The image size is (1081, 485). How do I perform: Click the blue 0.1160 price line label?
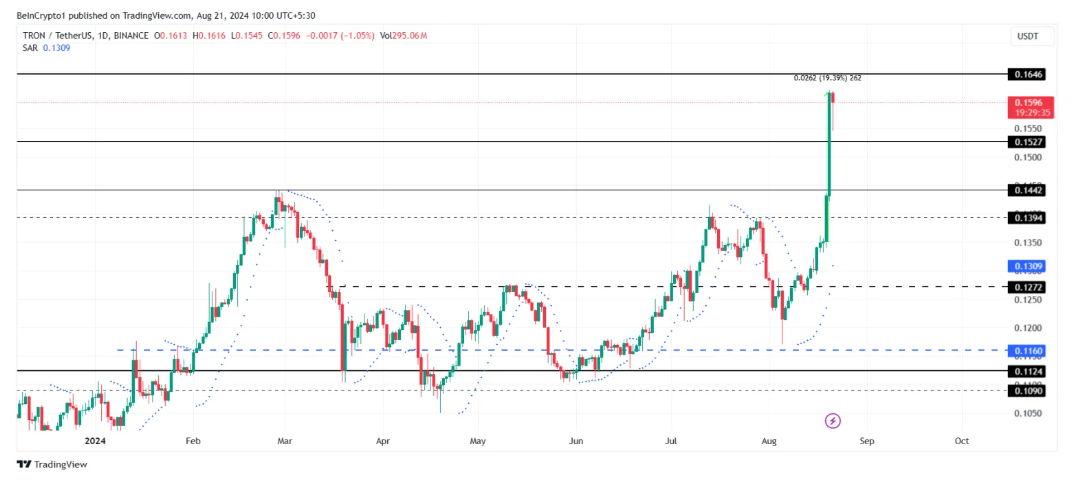tap(1028, 351)
